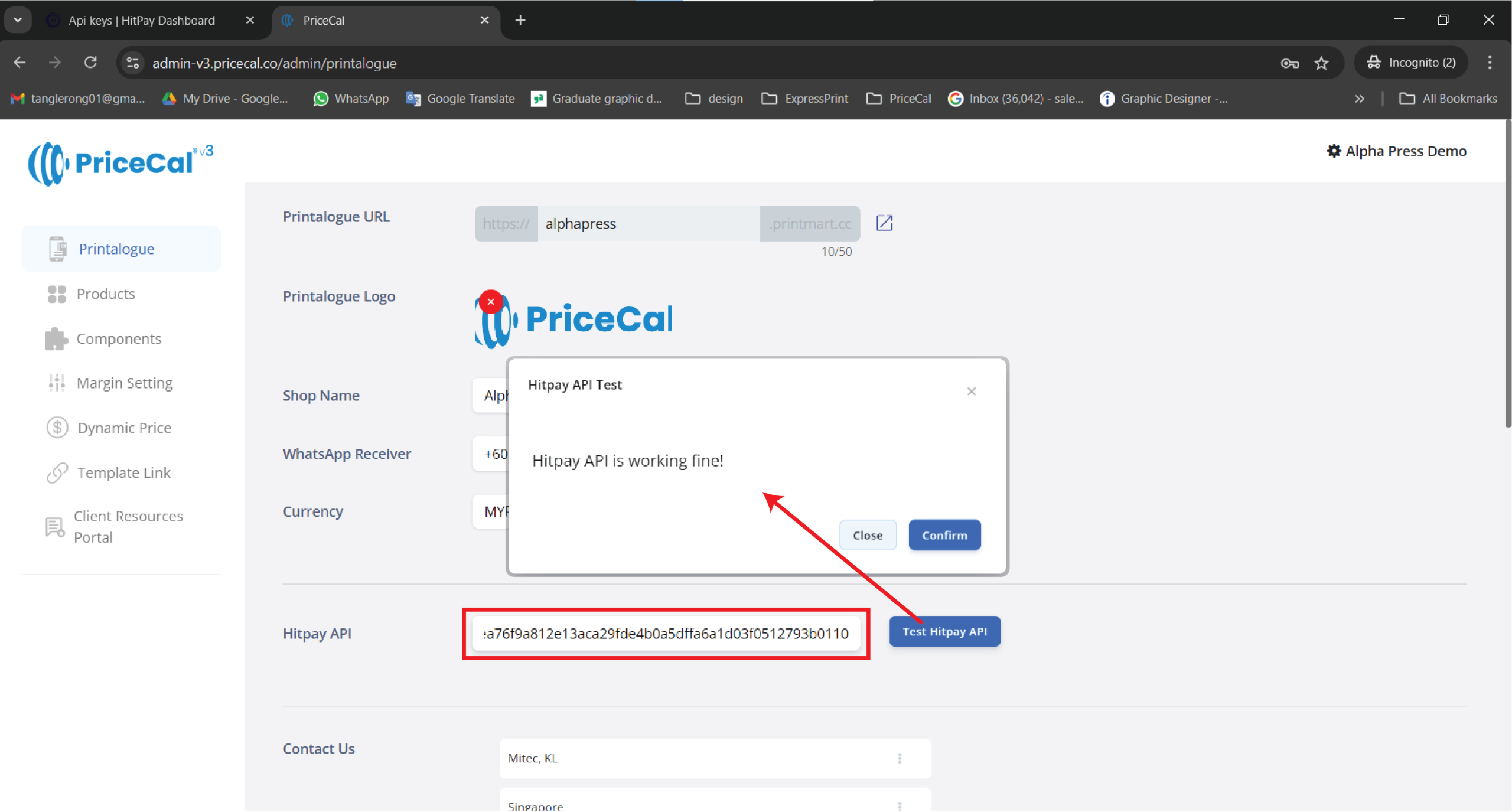
Task: Open the bookmarks overflow chevron
Action: (1359, 99)
